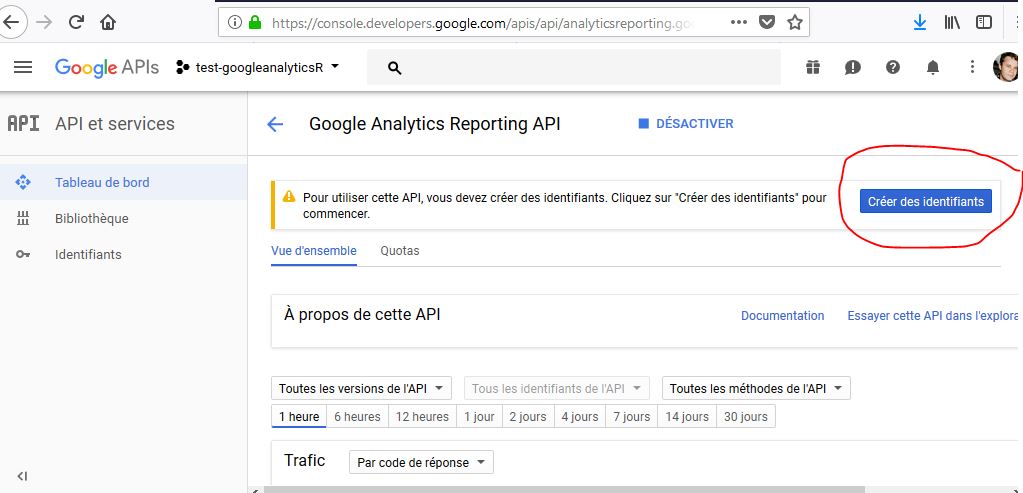The image size is (1023, 493).
Task: Click the DÉSACTIVER button
Action: 686,124
